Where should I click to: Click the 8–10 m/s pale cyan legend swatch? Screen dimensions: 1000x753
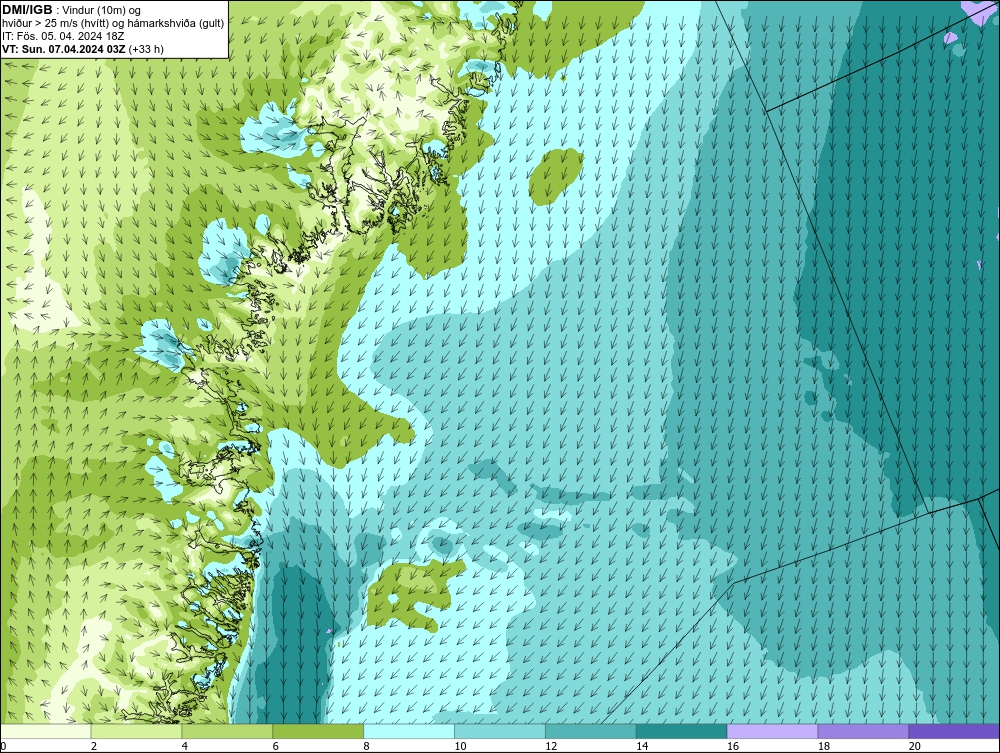coord(409,731)
